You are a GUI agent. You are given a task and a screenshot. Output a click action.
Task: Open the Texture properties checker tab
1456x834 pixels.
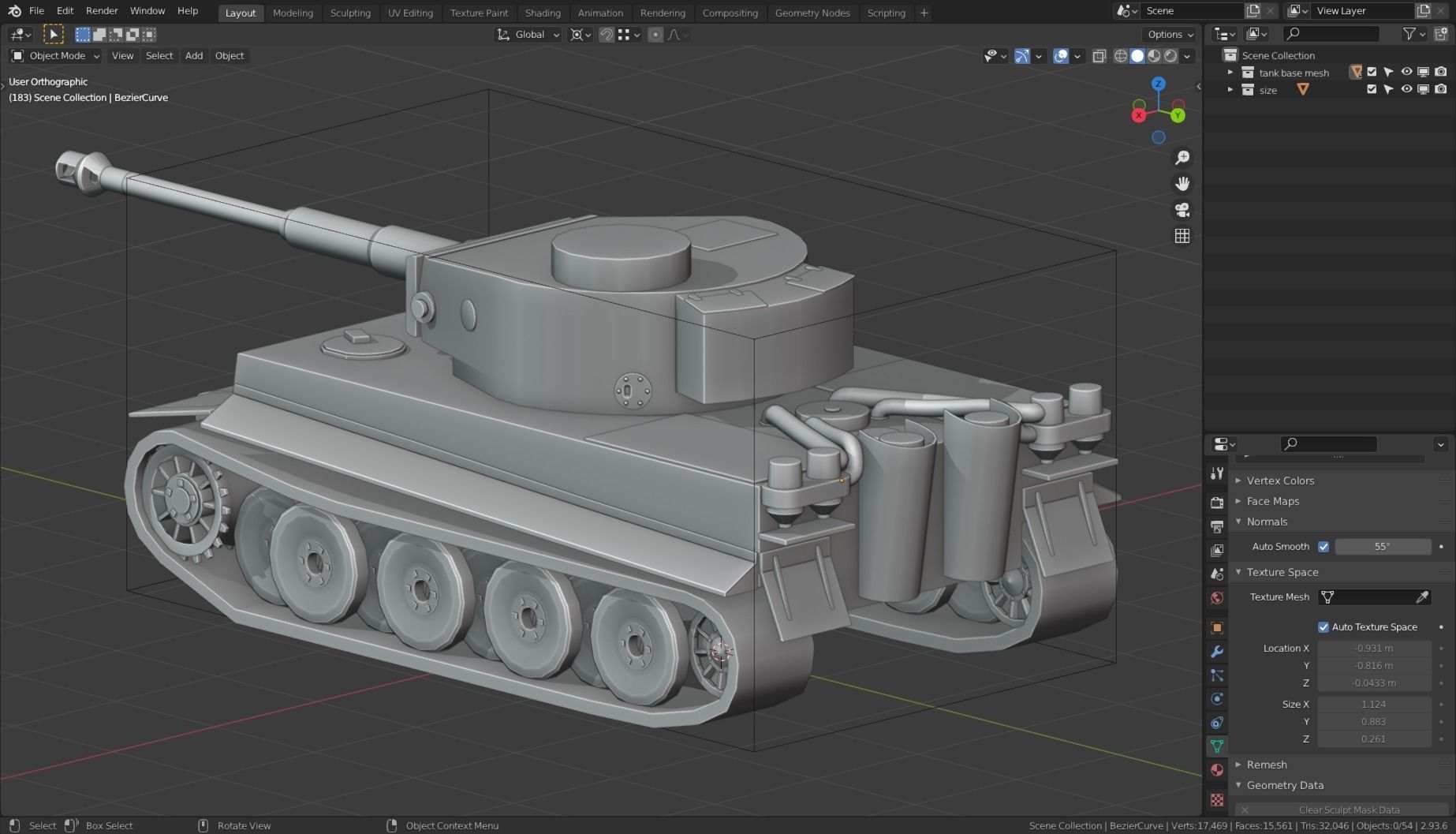click(x=1217, y=799)
